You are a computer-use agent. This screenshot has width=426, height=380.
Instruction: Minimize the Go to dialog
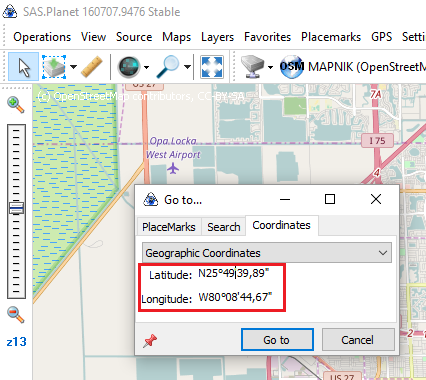[285, 199]
